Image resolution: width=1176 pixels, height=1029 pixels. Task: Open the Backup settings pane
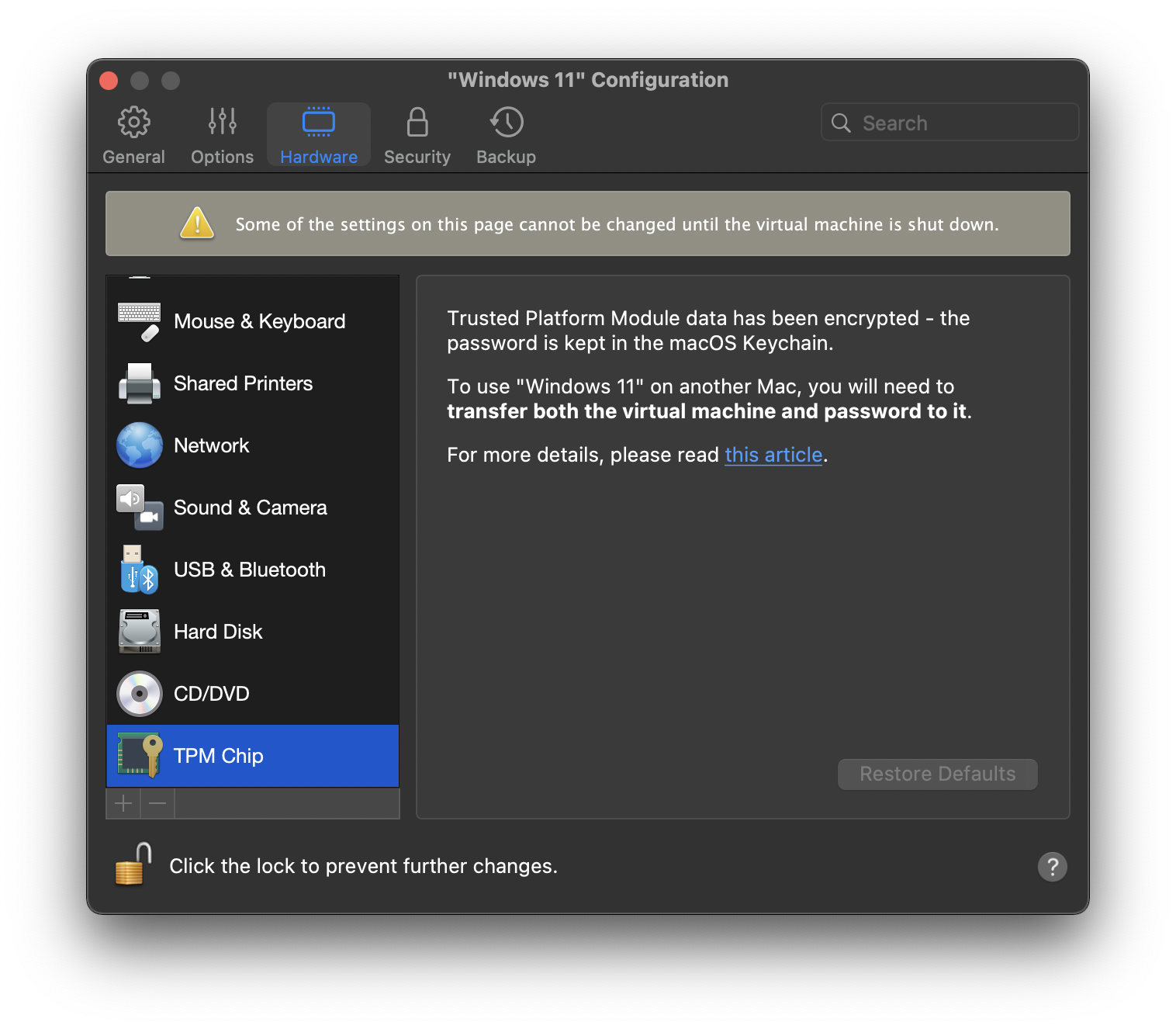click(x=506, y=133)
